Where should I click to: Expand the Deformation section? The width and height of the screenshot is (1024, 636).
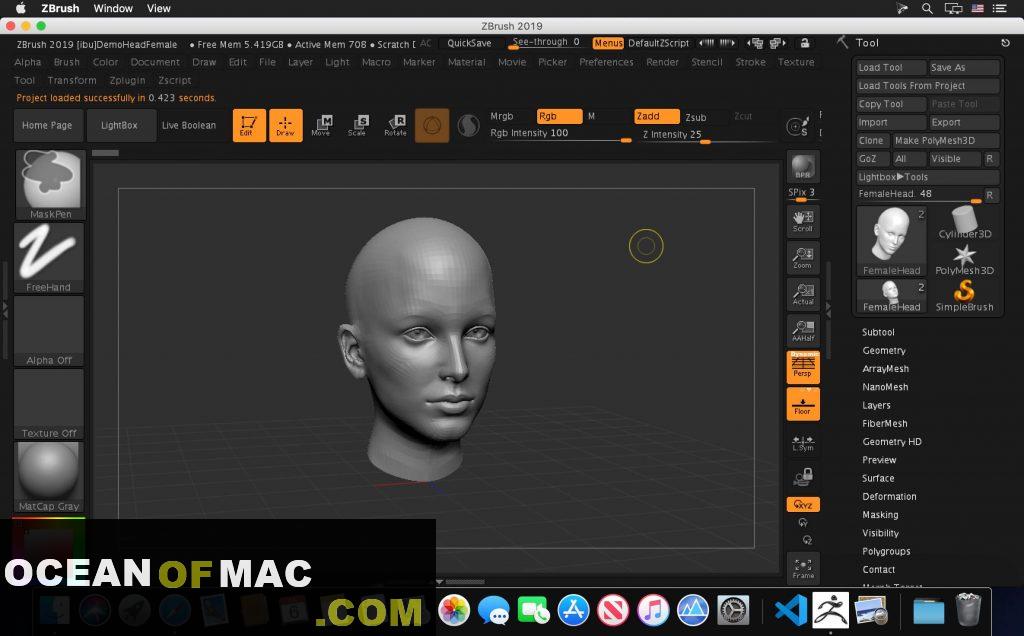pyautogui.click(x=889, y=497)
